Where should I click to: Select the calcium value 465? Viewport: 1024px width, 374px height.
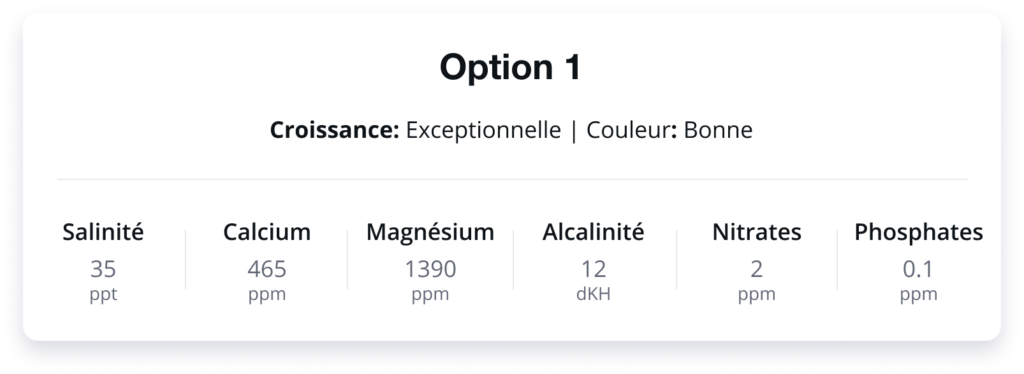pyautogui.click(x=267, y=269)
